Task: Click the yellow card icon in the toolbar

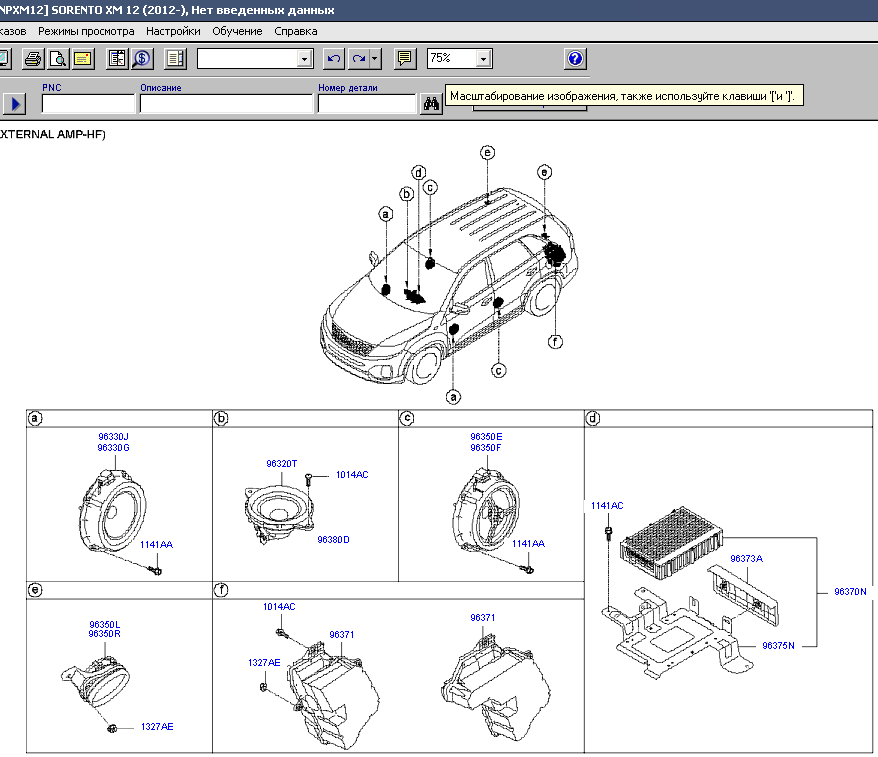Action: (81, 59)
